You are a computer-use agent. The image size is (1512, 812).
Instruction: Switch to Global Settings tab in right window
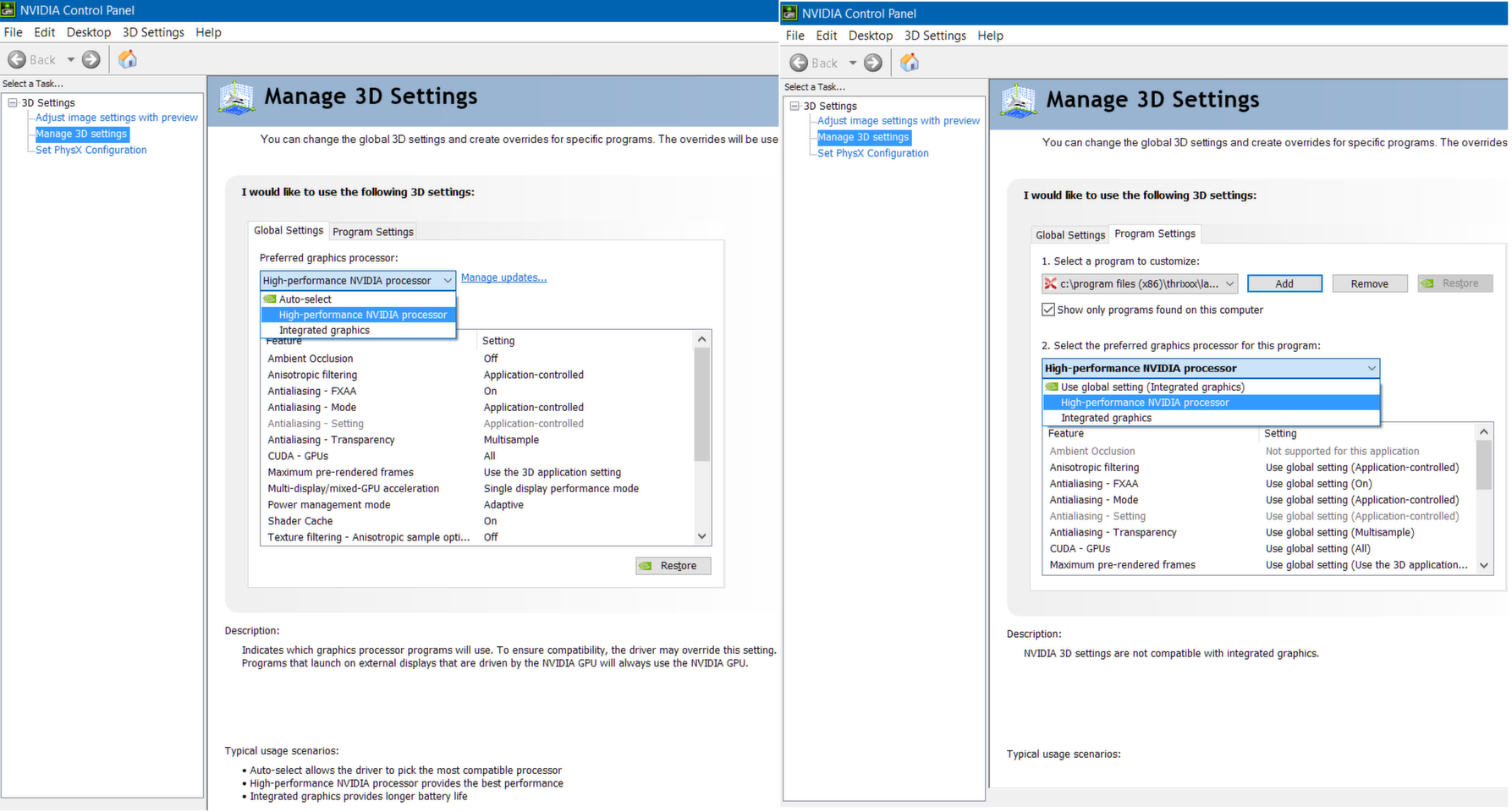coord(1070,235)
